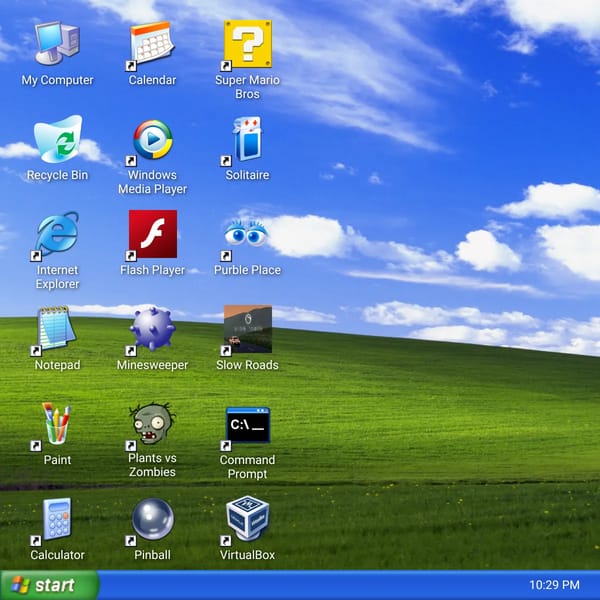Click the 'Super Mario Bros' label text
This screenshot has width=600, height=600.
[247, 87]
